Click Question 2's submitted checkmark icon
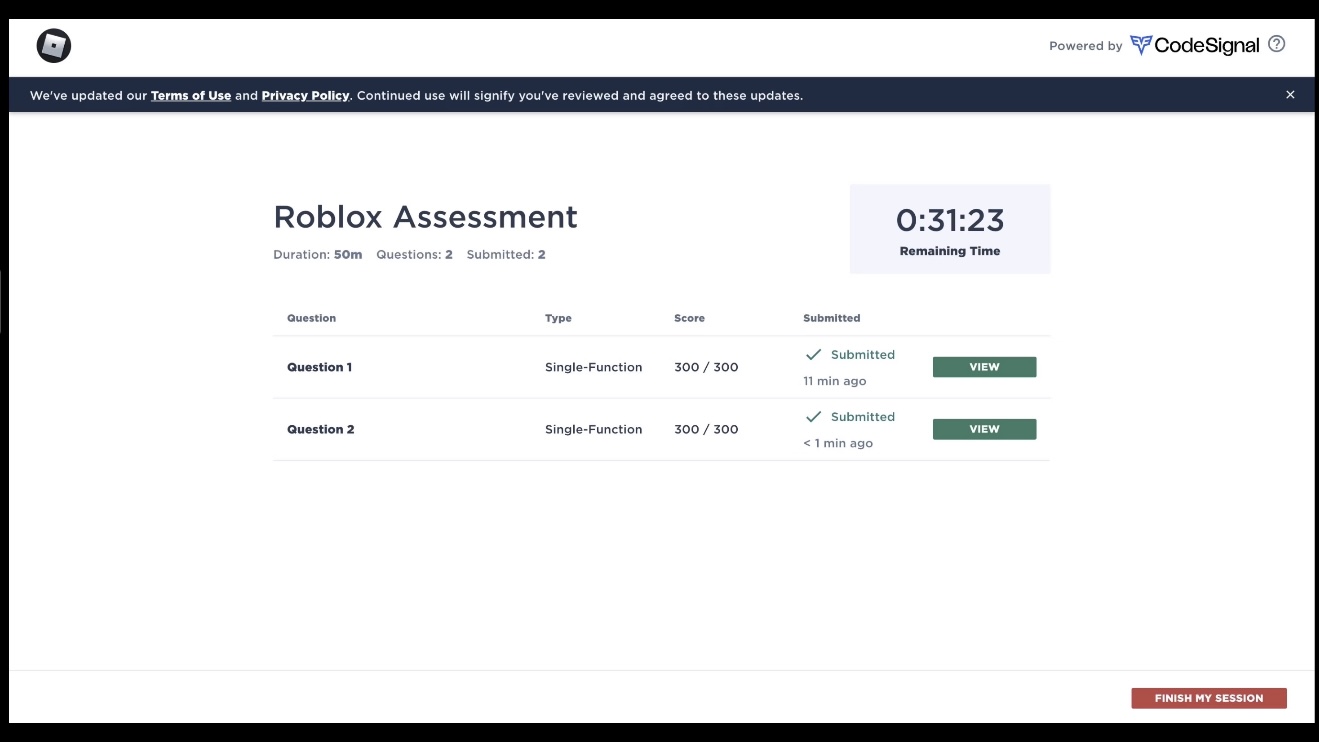 [813, 417]
